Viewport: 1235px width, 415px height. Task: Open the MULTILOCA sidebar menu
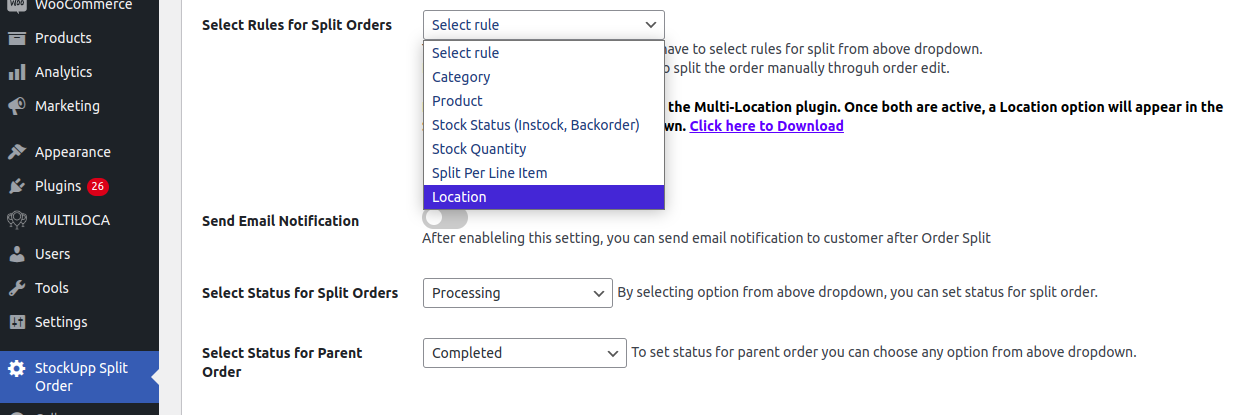coord(72,220)
